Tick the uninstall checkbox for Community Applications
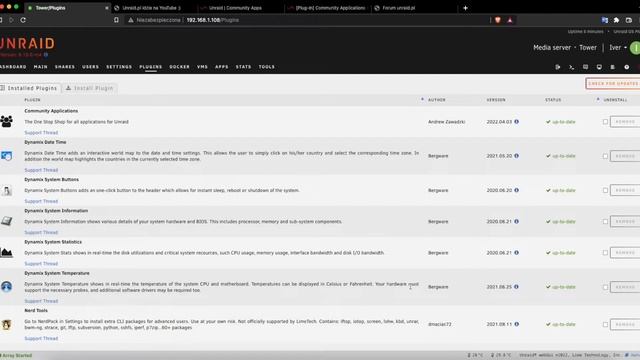Viewport: 640px width, 360px height. pyautogui.click(x=605, y=122)
